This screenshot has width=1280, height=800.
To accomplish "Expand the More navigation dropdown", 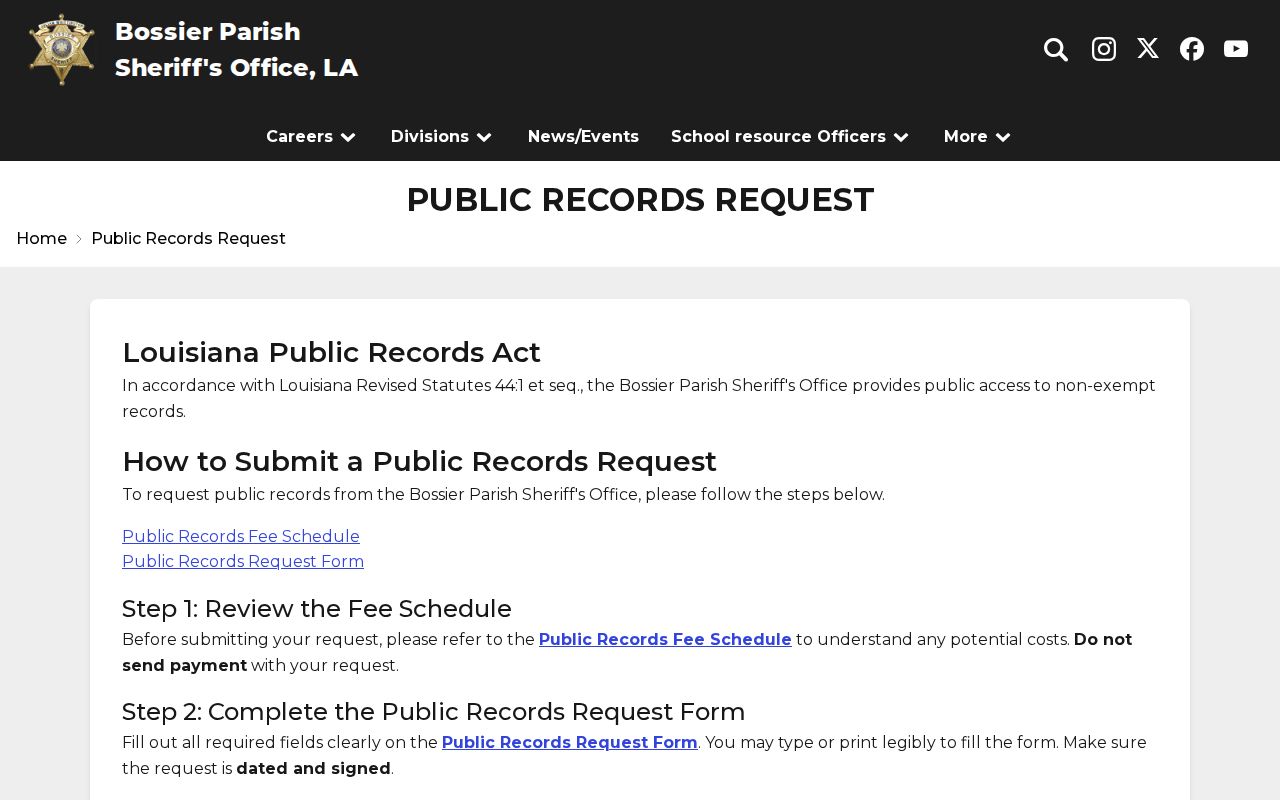I will point(978,137).
